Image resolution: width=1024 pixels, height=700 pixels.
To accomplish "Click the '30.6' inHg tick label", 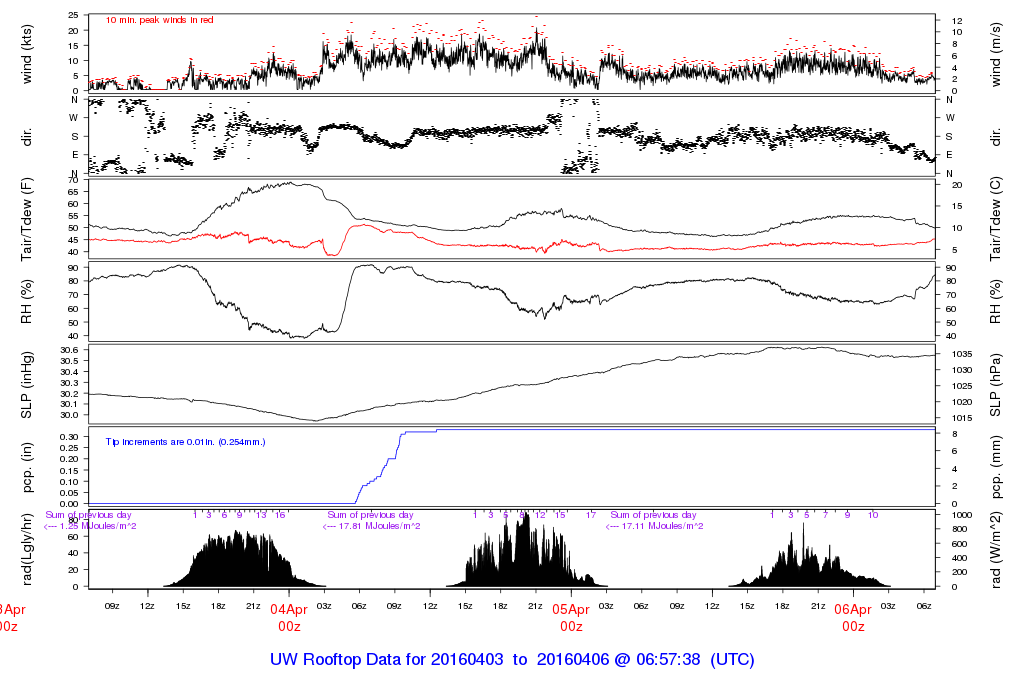I will click(69, 351).
